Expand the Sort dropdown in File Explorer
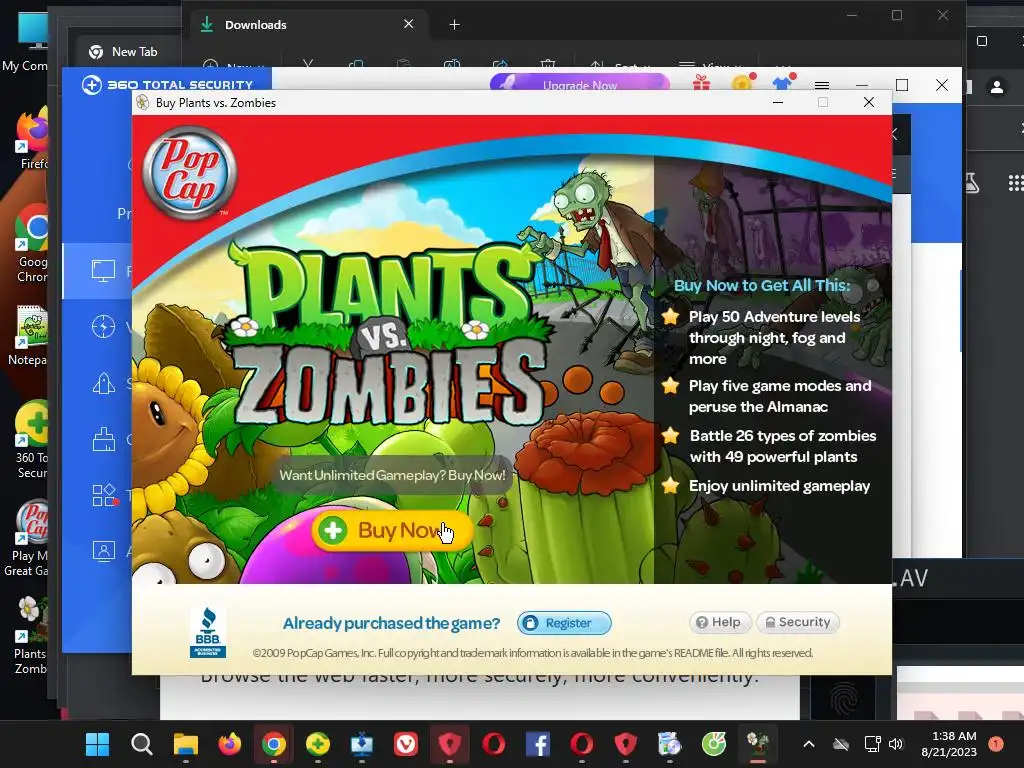 click(x=620, y=65)
